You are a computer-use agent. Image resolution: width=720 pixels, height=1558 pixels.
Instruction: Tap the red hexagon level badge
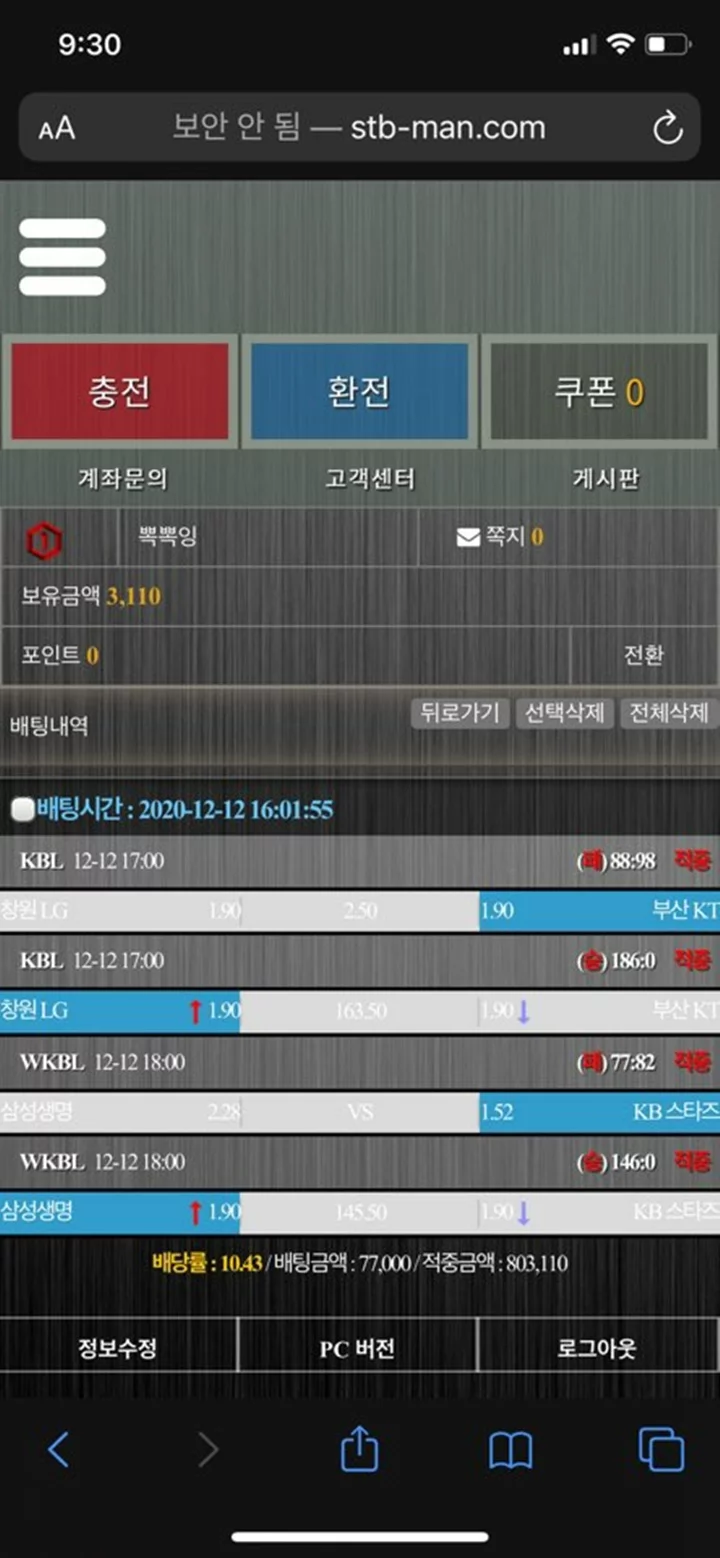[43, 541]
